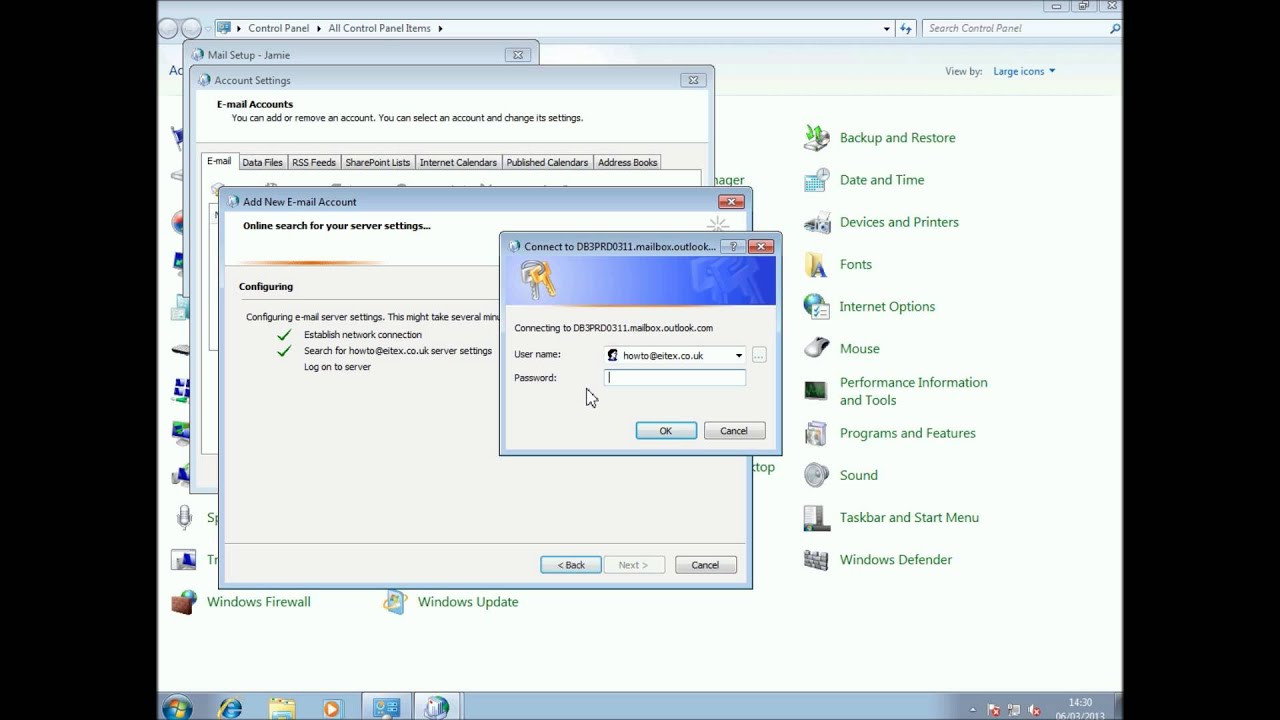Click the user avatar beside howto@eitex.co.uk
Viewport: 1280px width, 720px height.
pos(613,355)
